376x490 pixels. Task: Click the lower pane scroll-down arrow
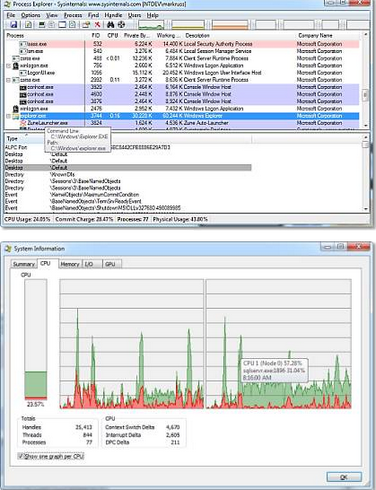click(366, 209)
